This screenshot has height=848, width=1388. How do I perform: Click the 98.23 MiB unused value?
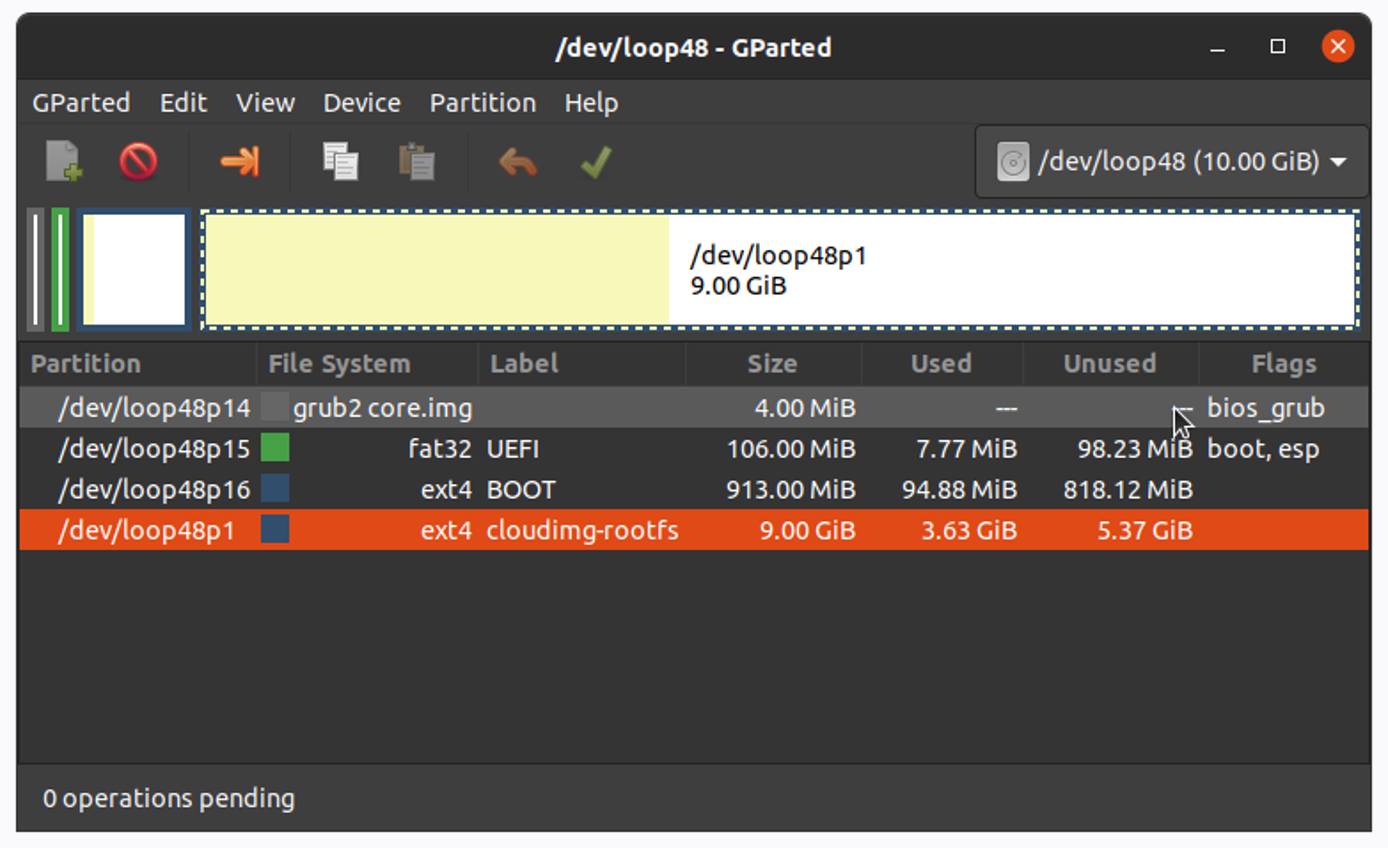click(1135, 449)
